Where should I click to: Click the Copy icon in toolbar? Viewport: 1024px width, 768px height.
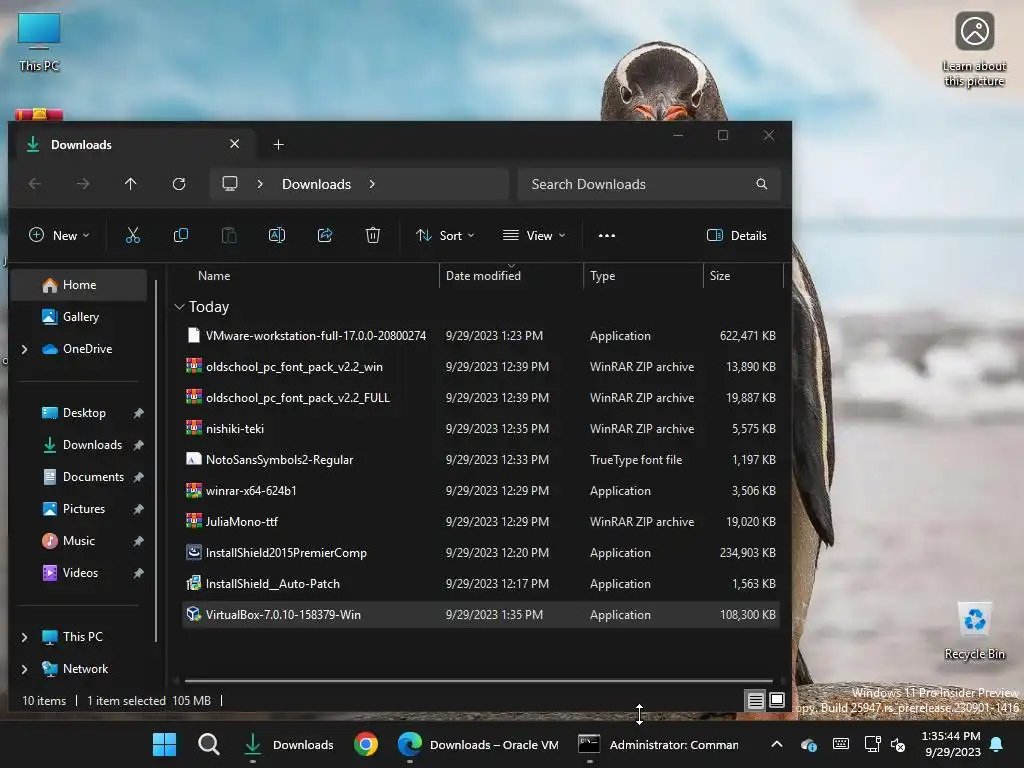pyautogui.click(x=181, y=235)
